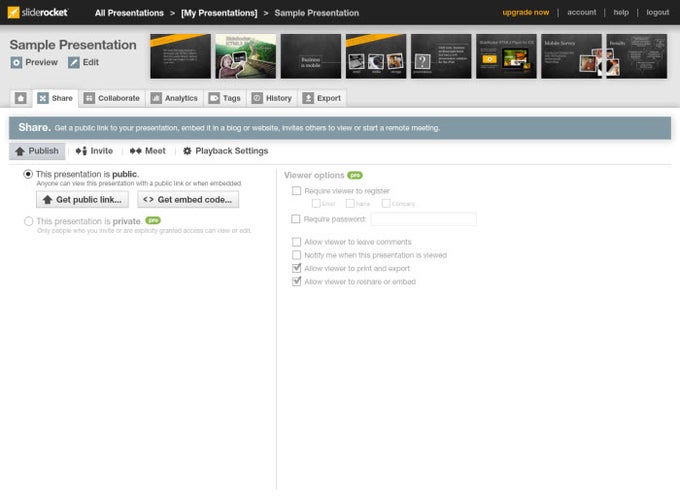Open the Mobile Survey slide thumbnail
The image size is (680, 498).
(x=572, y=56)
